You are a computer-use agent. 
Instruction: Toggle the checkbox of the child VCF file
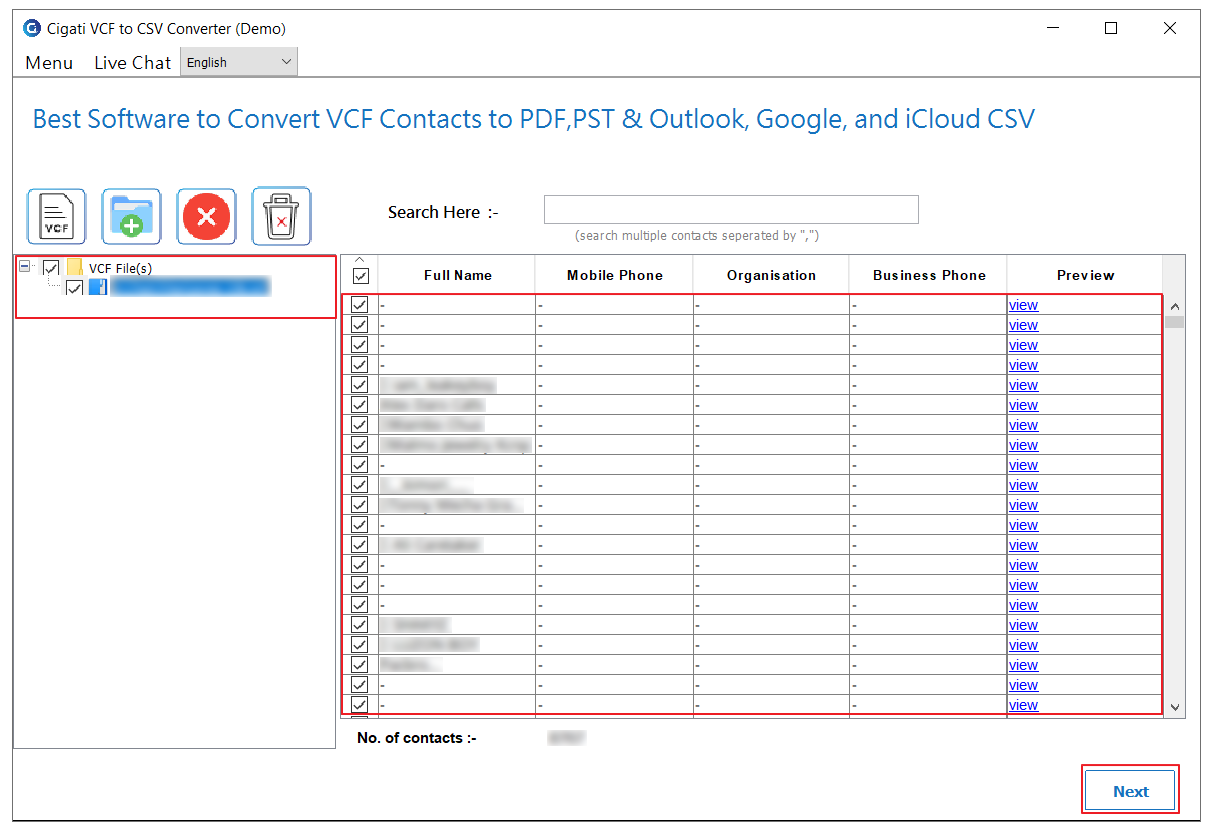pyautogui.click(x=74, y=288)
